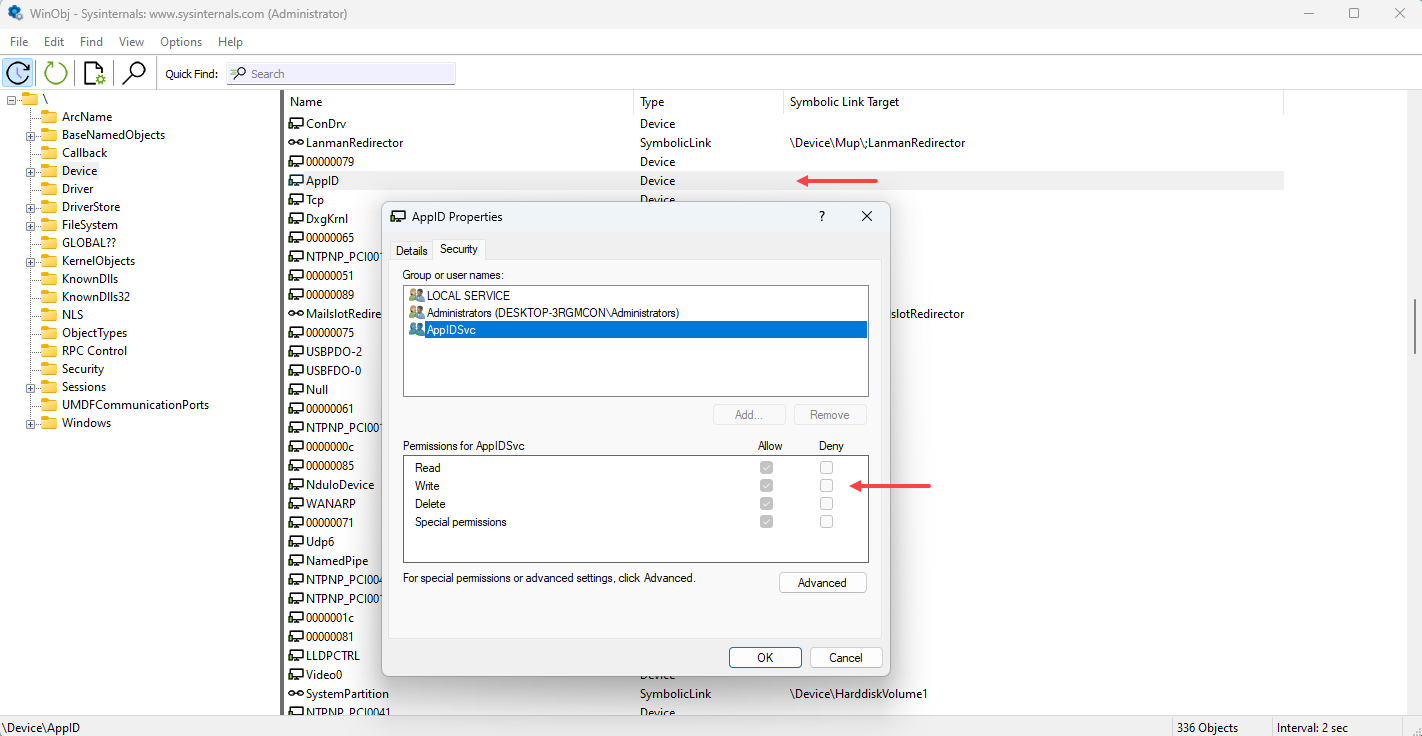Click the device icon next to ConDrv

[x=296, y=124]
